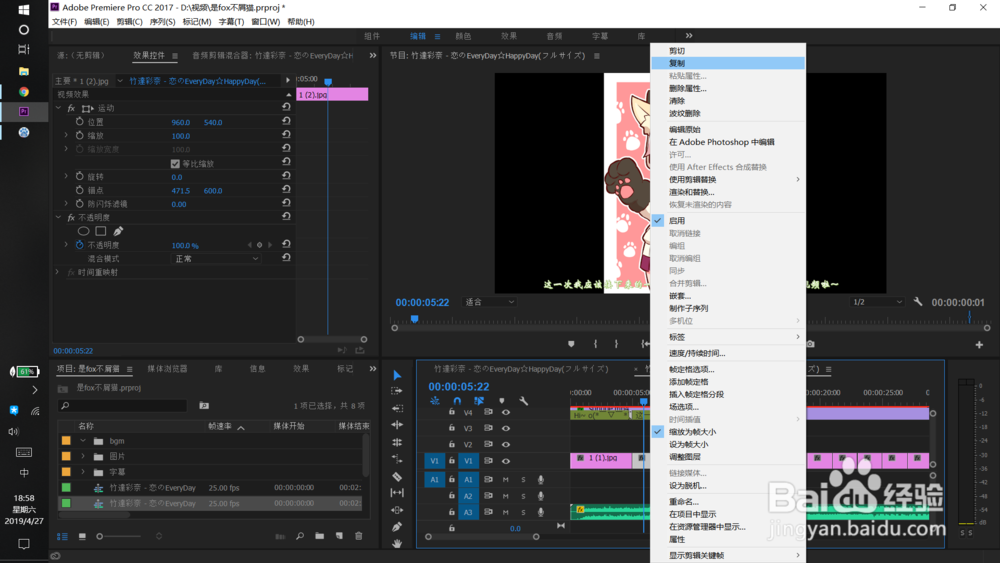Open the 序列(S) menu
Screen dimensions: 1000x563
(162, 22)
